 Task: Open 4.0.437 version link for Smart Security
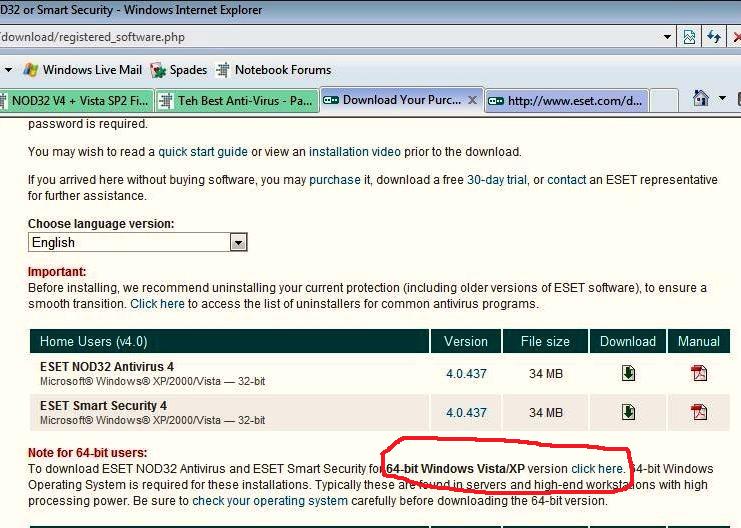[x=466, y=413]
